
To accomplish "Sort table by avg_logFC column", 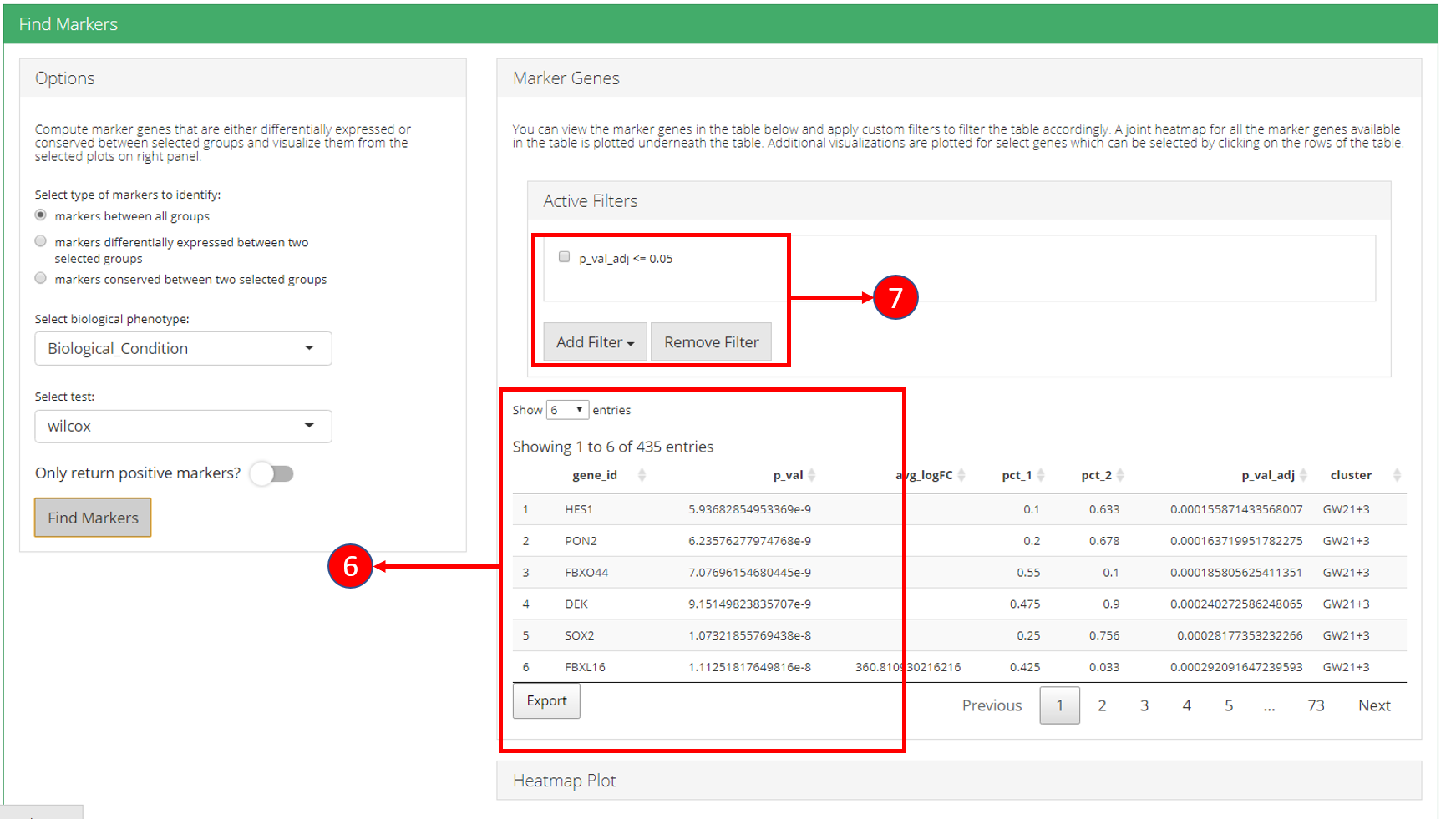I will 961,475.
